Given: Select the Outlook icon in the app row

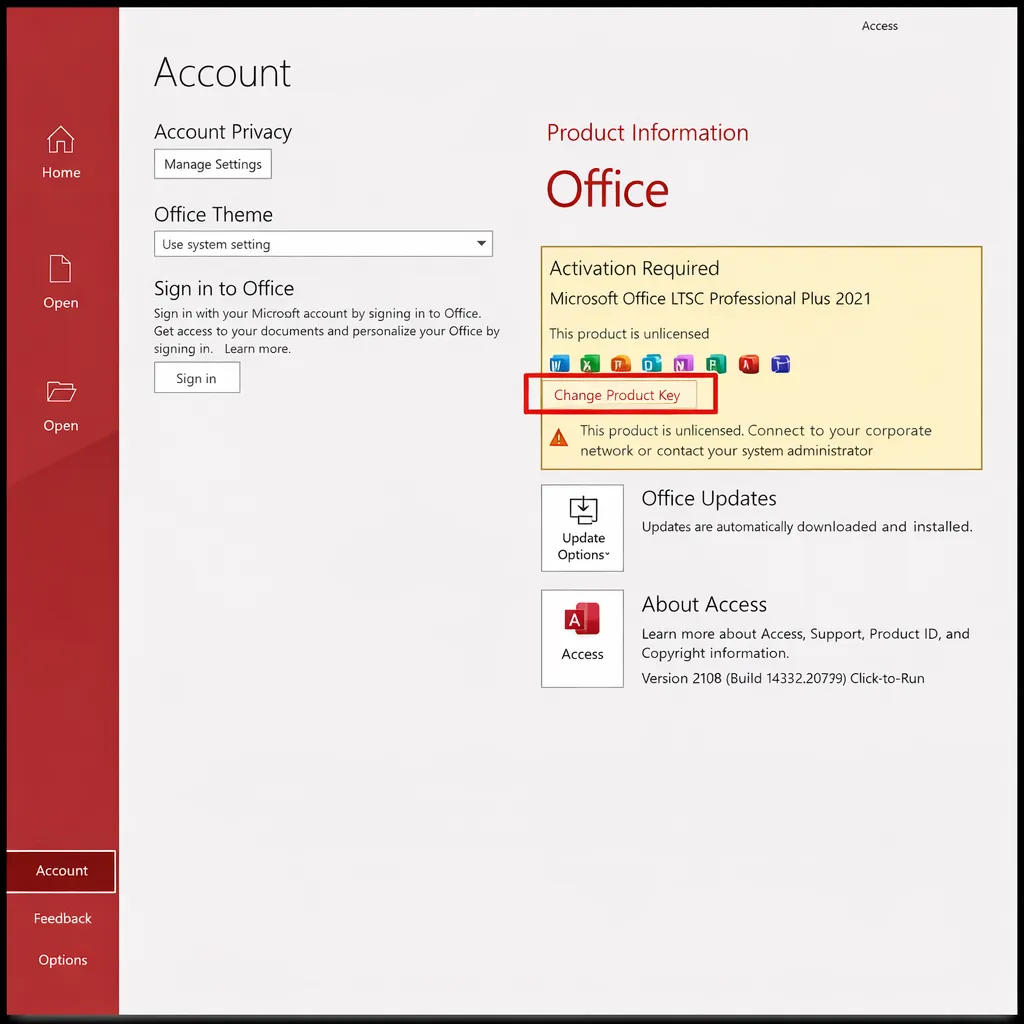Looking at the screenshot, I should pos(652,364).
